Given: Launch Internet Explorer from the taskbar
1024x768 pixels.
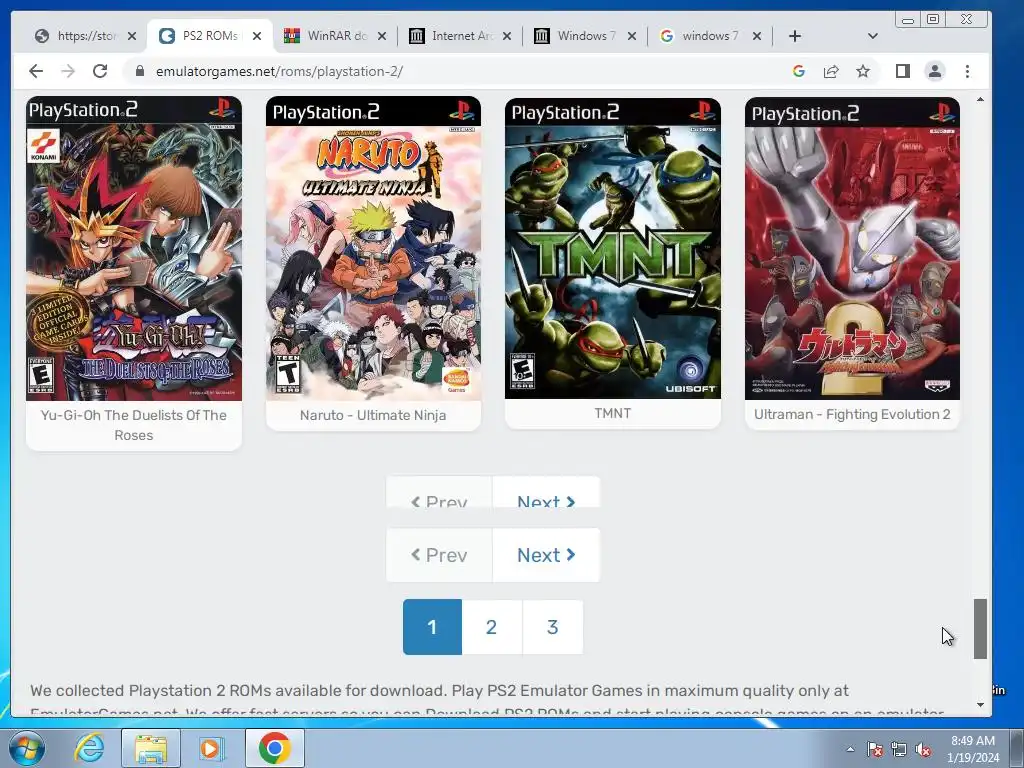Looking at the screenshot, I should [89, 748].
